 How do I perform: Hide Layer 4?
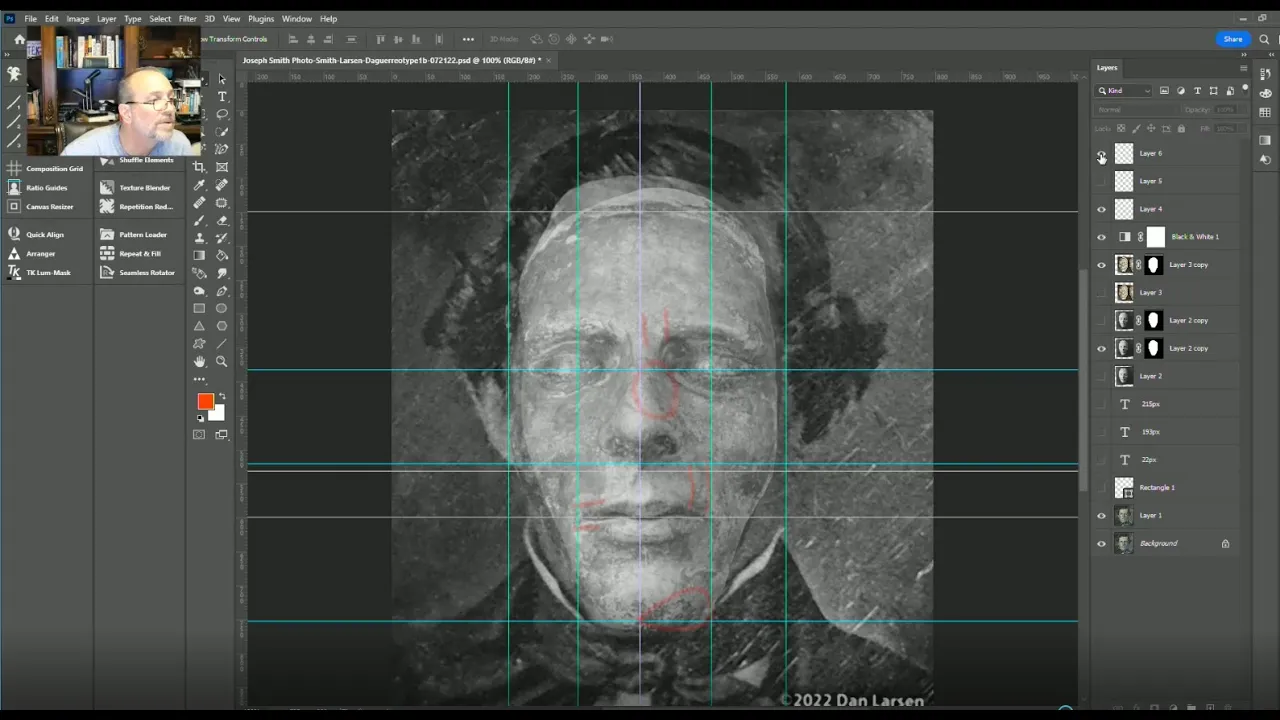point(1101,209)
